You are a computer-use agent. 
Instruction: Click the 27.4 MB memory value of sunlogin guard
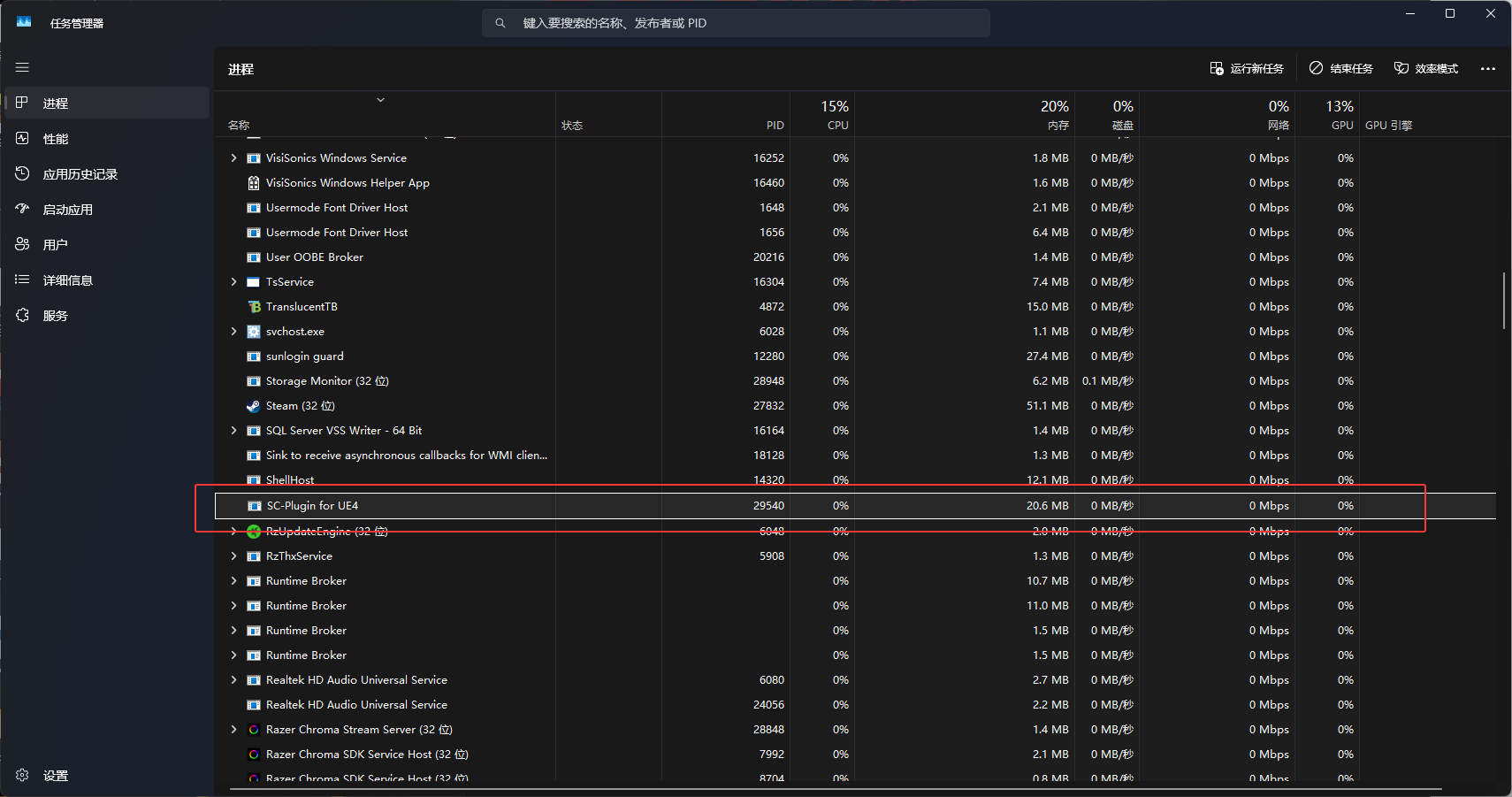click(x=1048, y=356)
